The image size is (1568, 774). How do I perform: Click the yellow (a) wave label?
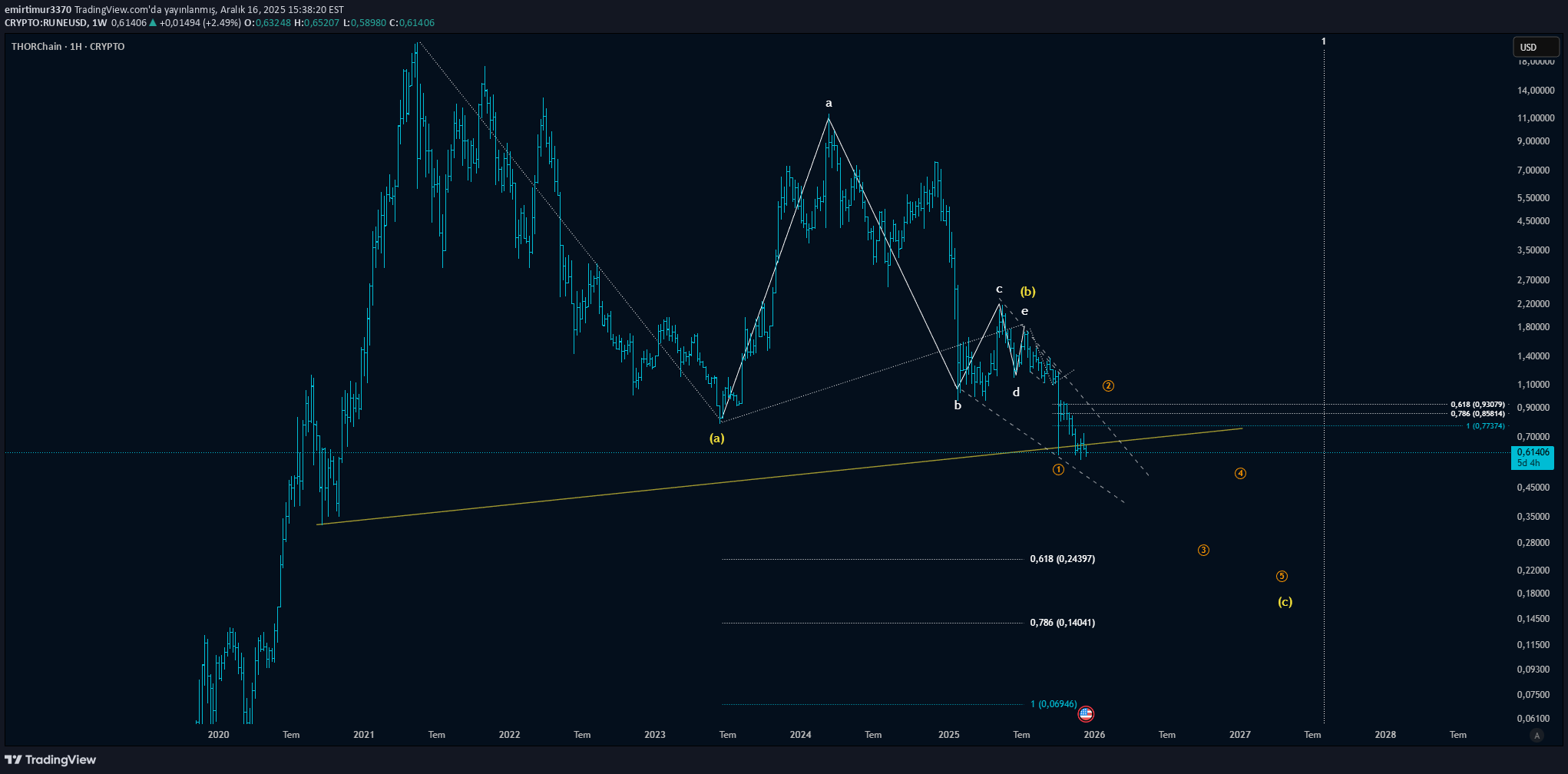coord(716,438)
